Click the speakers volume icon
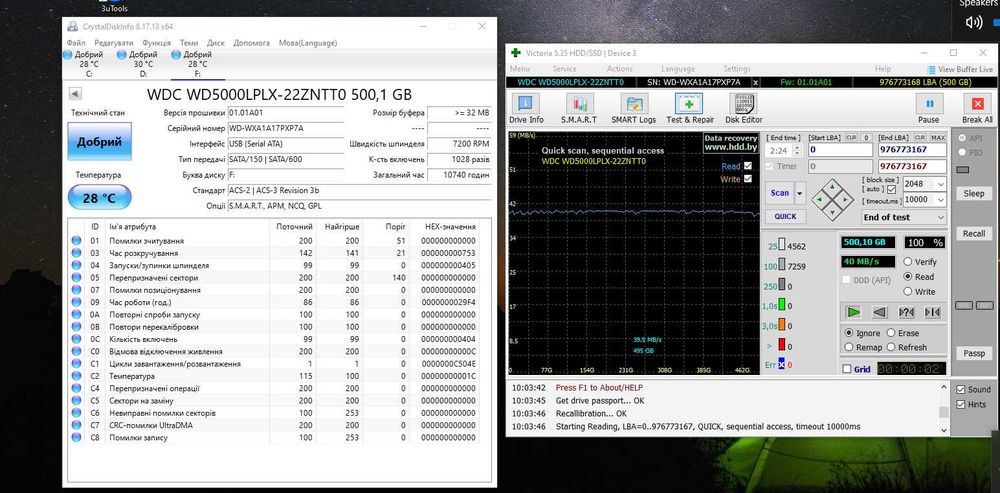 (974, 22)
